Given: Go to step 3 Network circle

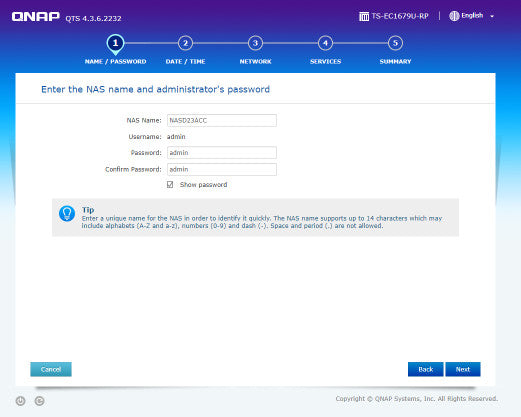Looking at the screenshot, I should pyautogui.click(x=255, y=43).
